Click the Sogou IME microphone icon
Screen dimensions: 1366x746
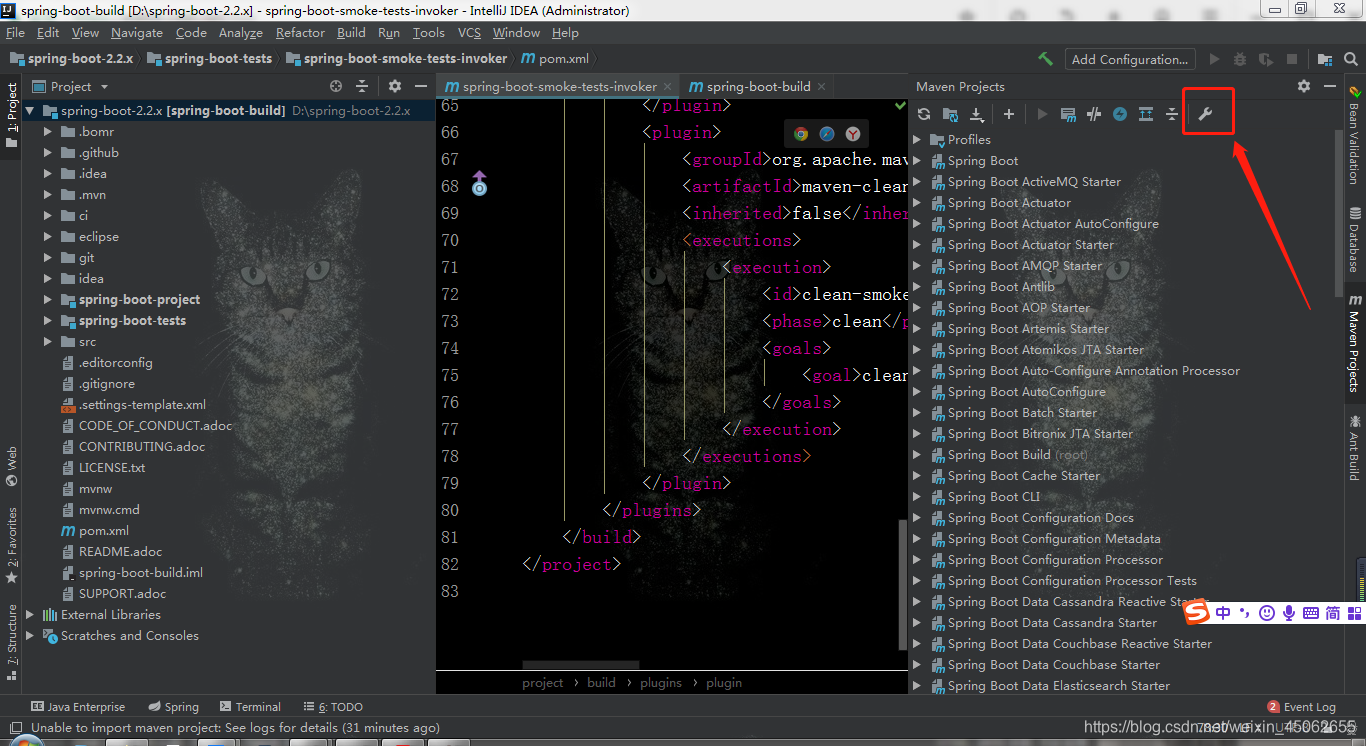(x=1289, y=613)
